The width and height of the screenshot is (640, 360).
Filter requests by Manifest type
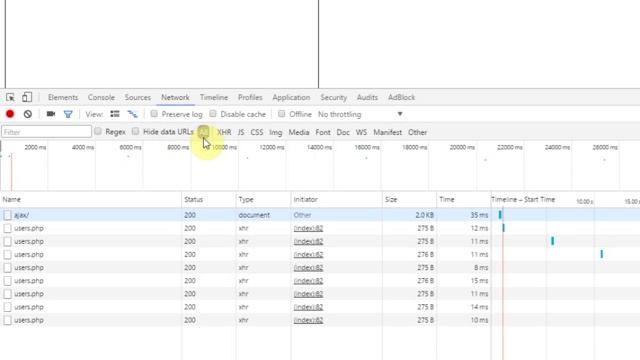tap(387, 132)
